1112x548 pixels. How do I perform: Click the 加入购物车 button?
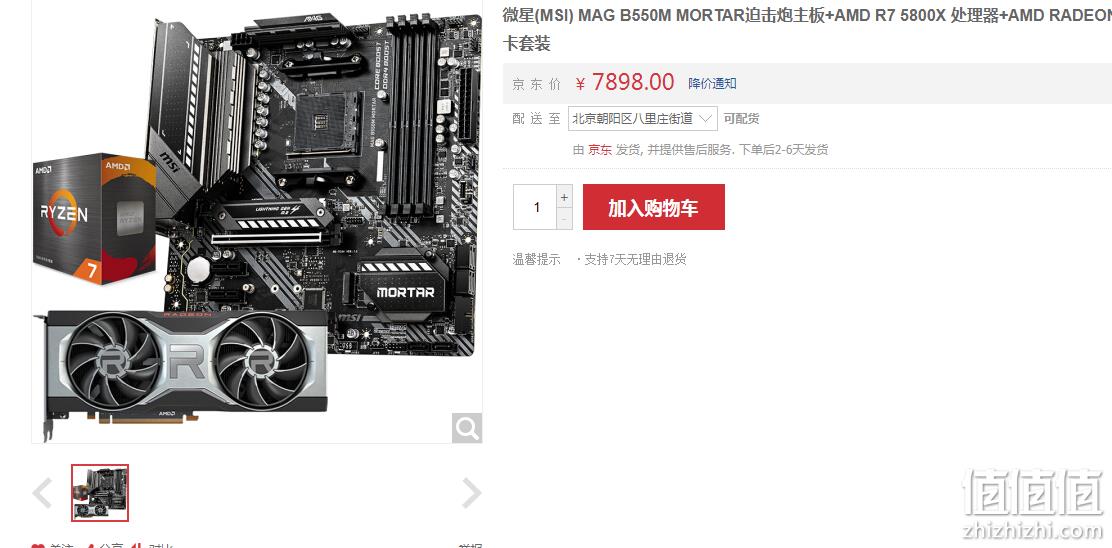pyautogui.click(x=654, y=207)
